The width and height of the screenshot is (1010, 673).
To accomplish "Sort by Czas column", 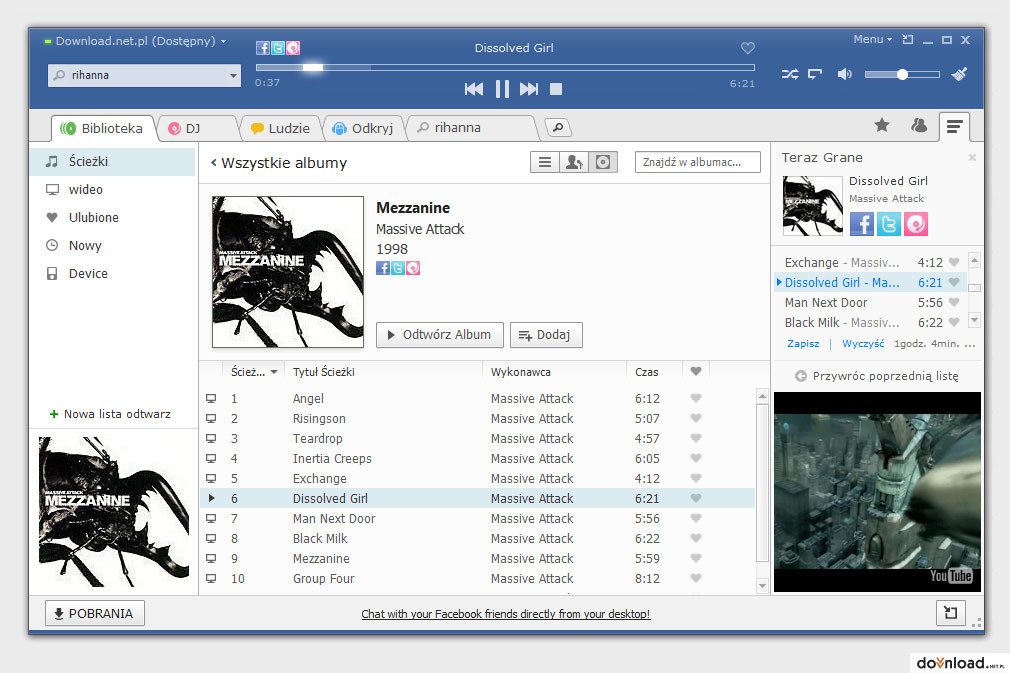I will pos(647,372).
